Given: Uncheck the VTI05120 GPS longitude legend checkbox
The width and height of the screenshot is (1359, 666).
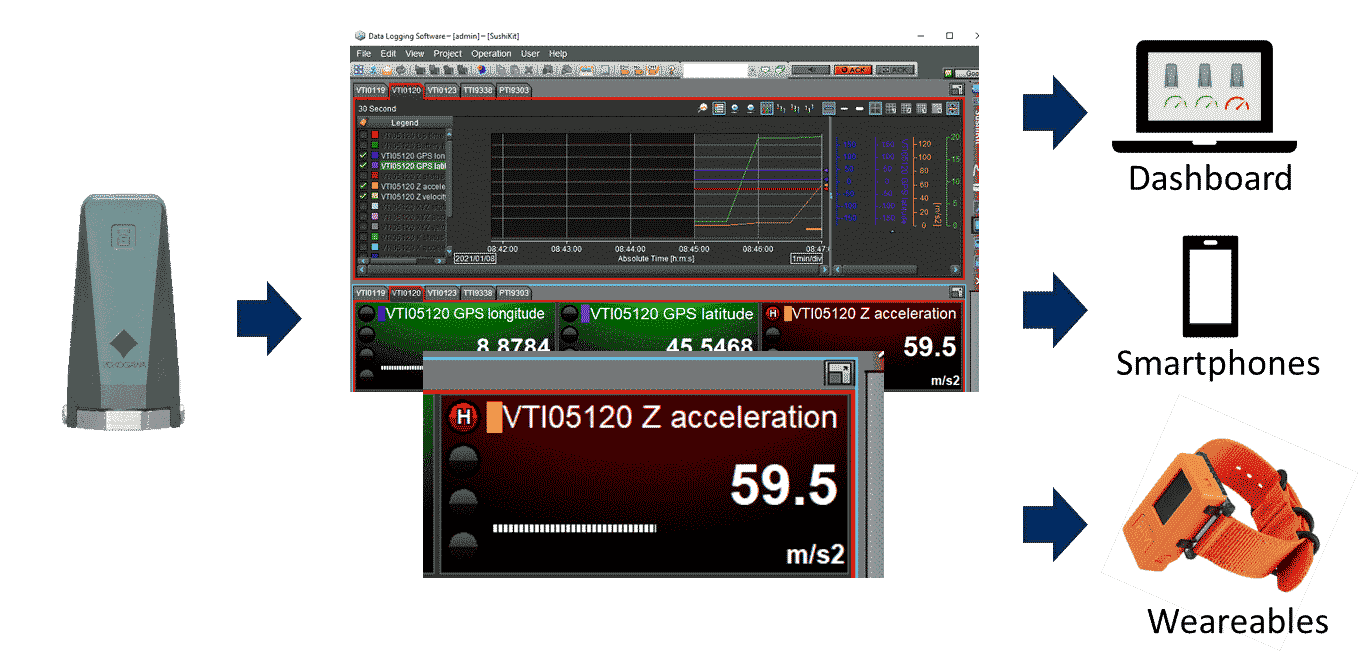Looking at the screenshot, I should 363,156.
